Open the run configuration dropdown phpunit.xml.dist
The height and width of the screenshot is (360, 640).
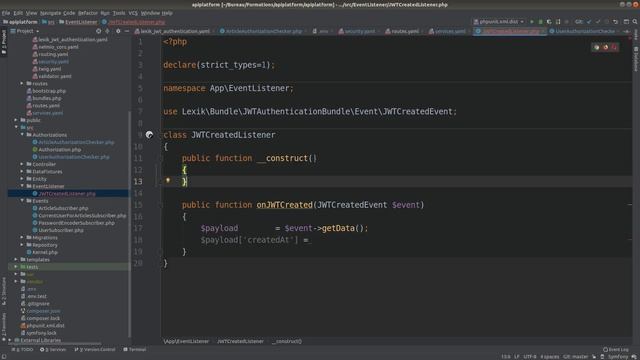pos(499,22)
